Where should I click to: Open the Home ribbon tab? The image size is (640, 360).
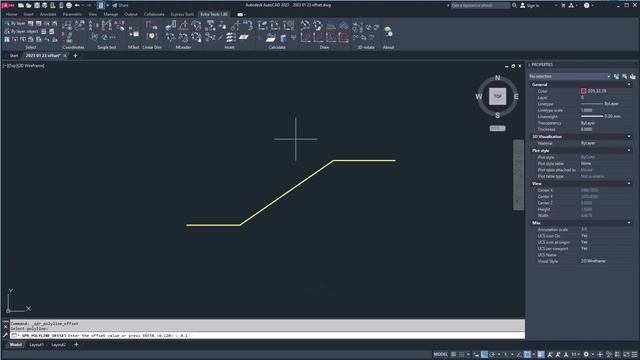pyautogui.click(x=11, y=14)
